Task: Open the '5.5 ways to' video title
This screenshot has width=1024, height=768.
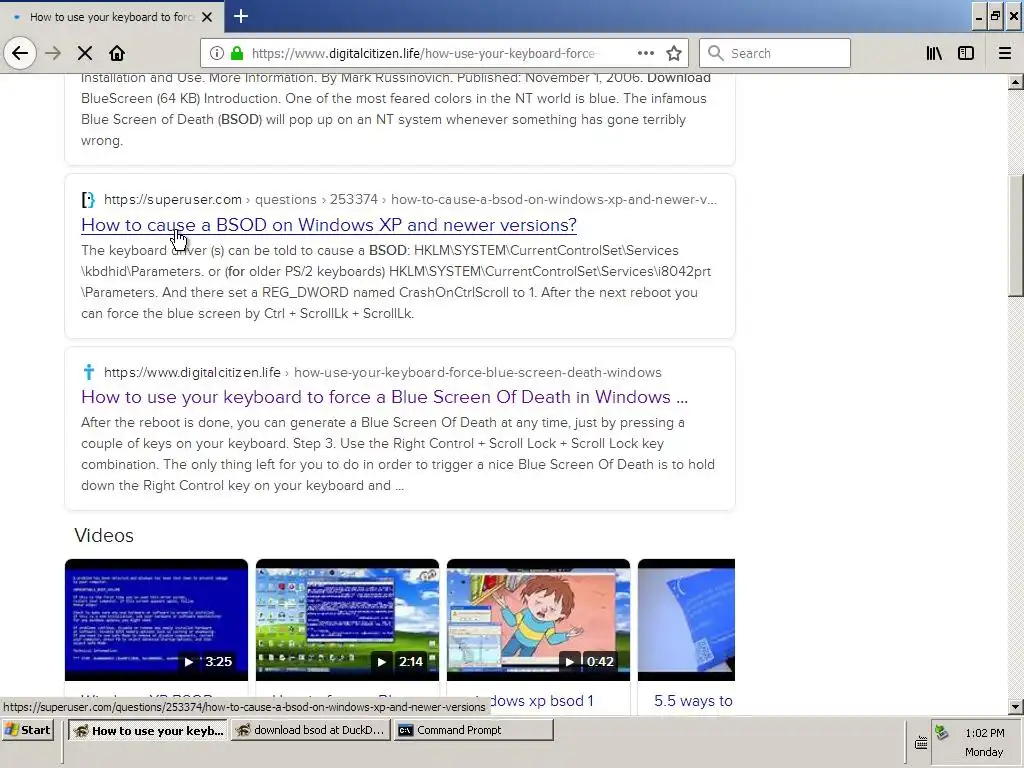Action: click(693, 701)
